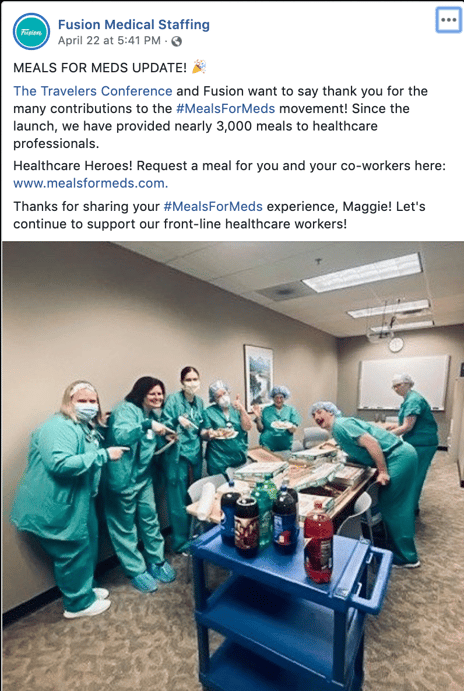464x691 pixels.
Task: Open the April 22 at 5:41 PM timestamp
Action: click(109, 41)
